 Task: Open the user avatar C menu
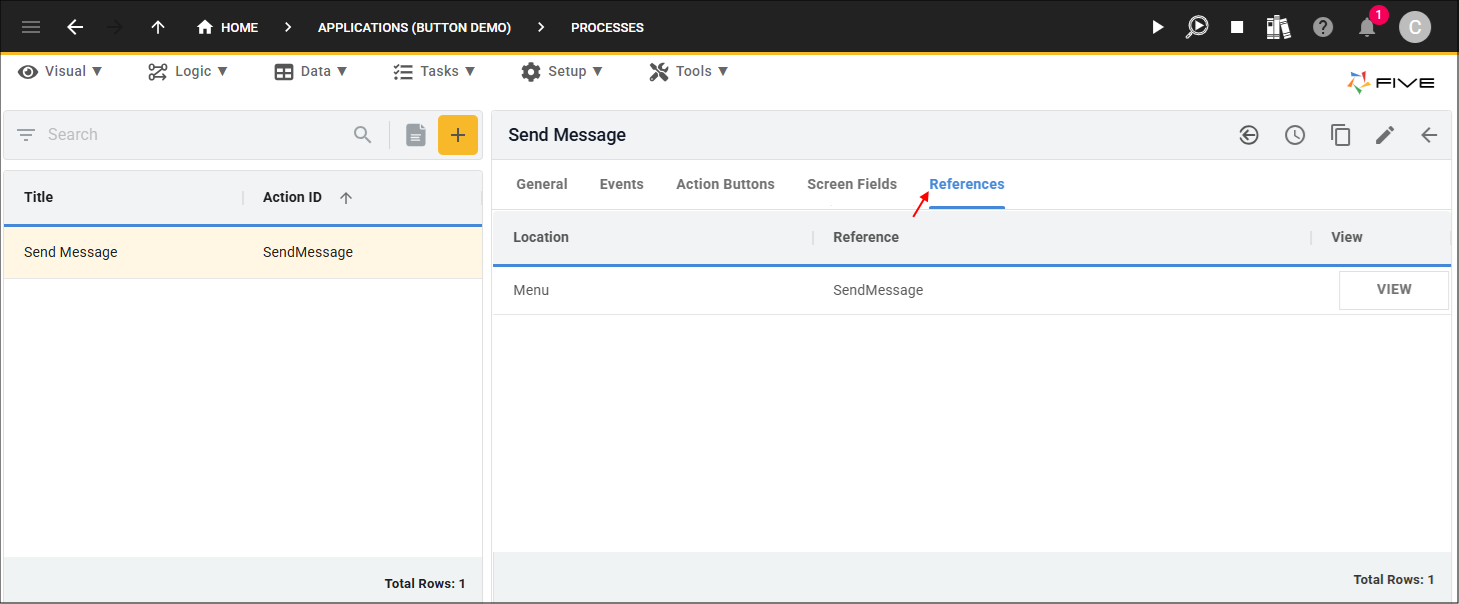[1414, 27]
